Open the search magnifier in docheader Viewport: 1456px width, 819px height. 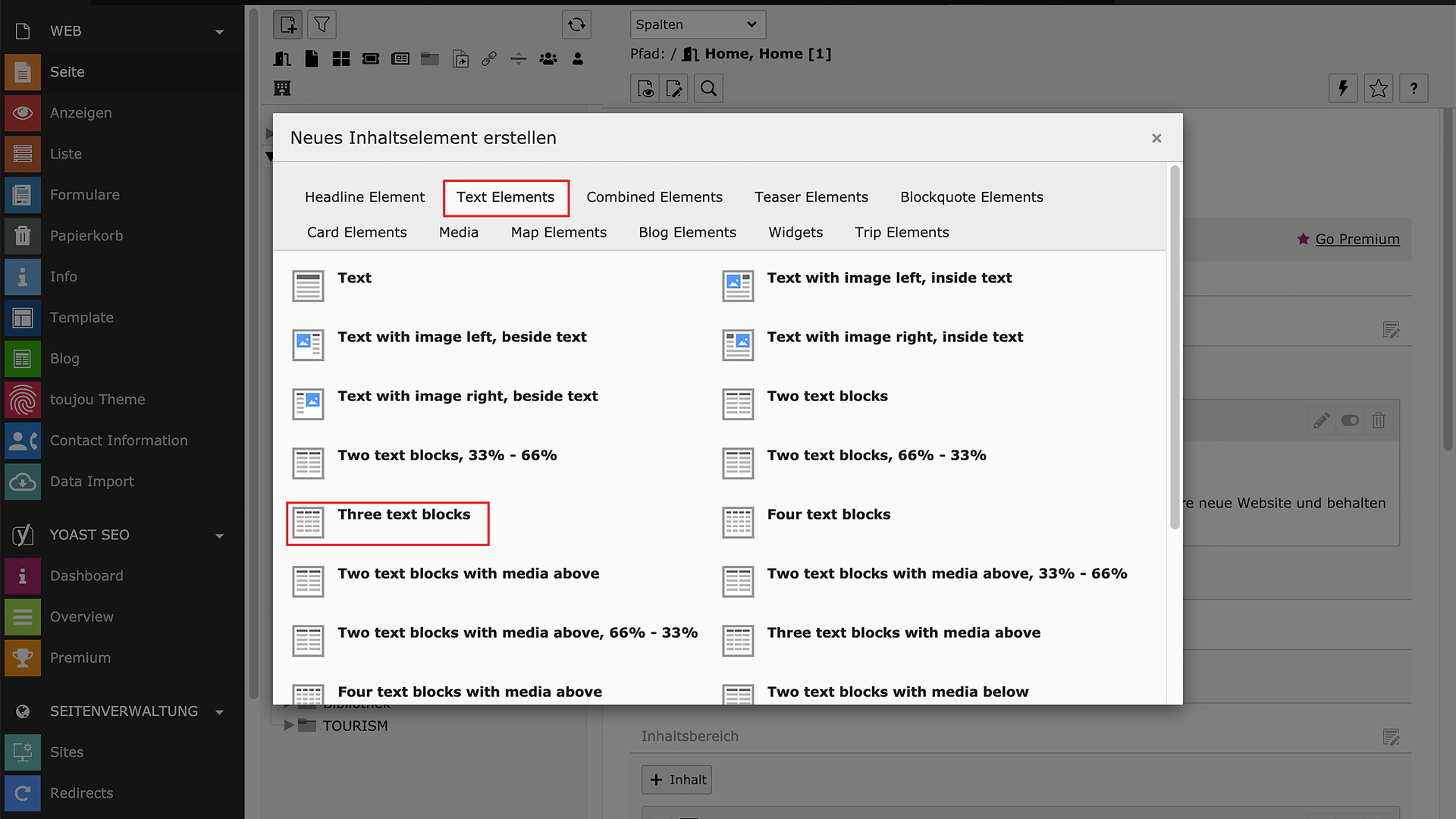(708, 89)
